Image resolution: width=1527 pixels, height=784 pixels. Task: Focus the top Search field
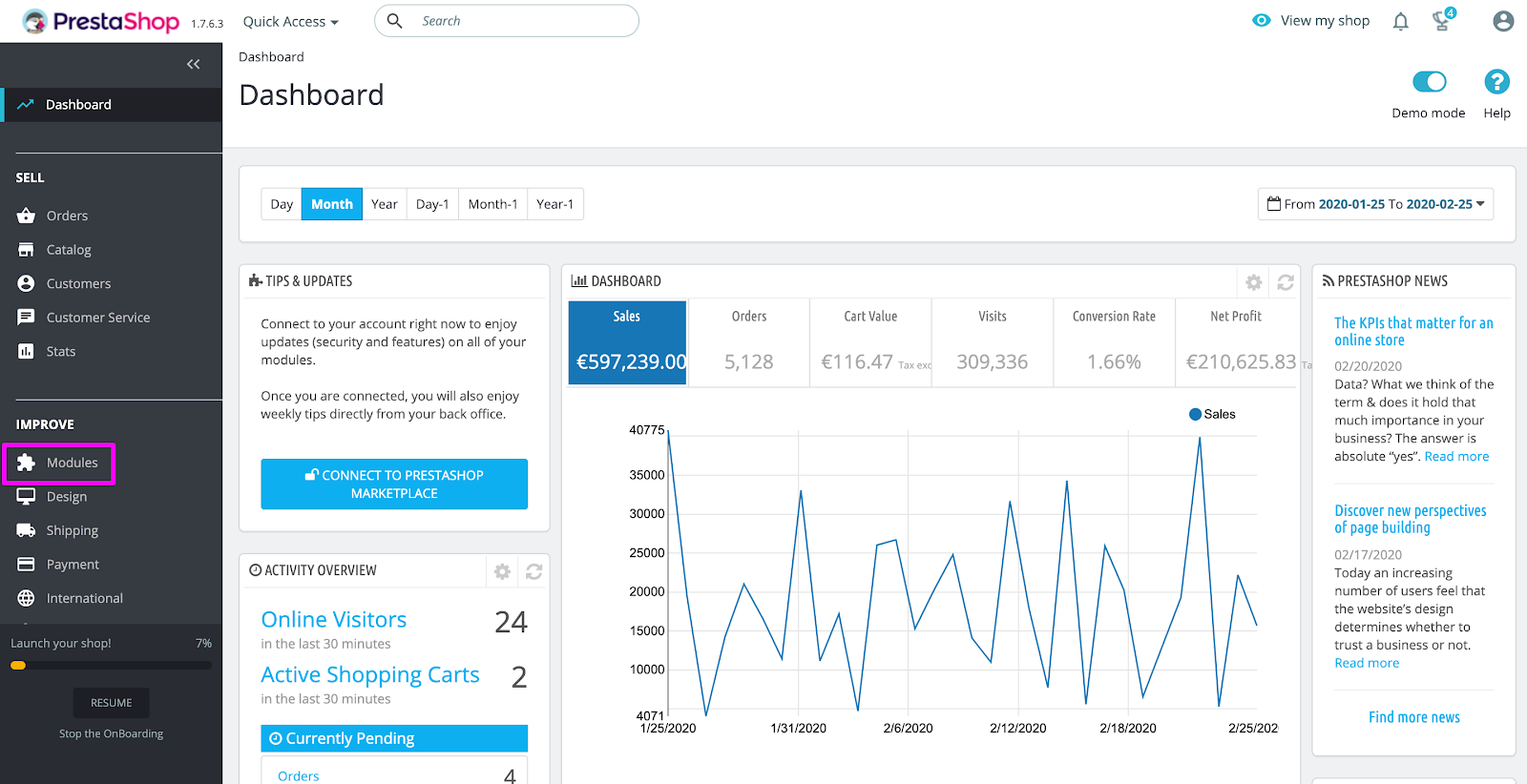coord(507,21)
